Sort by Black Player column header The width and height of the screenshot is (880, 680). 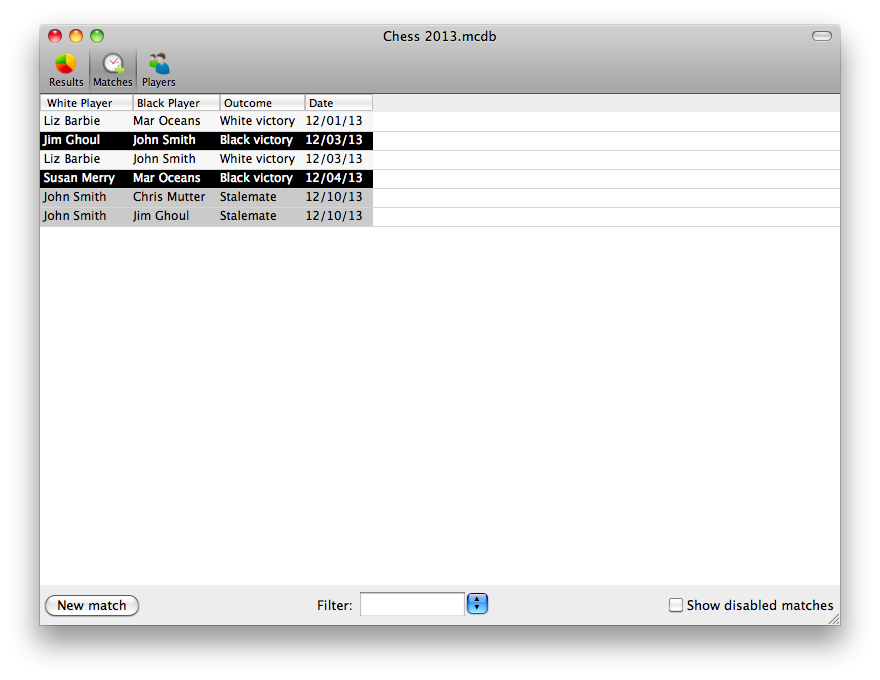(x=176, y=103)
